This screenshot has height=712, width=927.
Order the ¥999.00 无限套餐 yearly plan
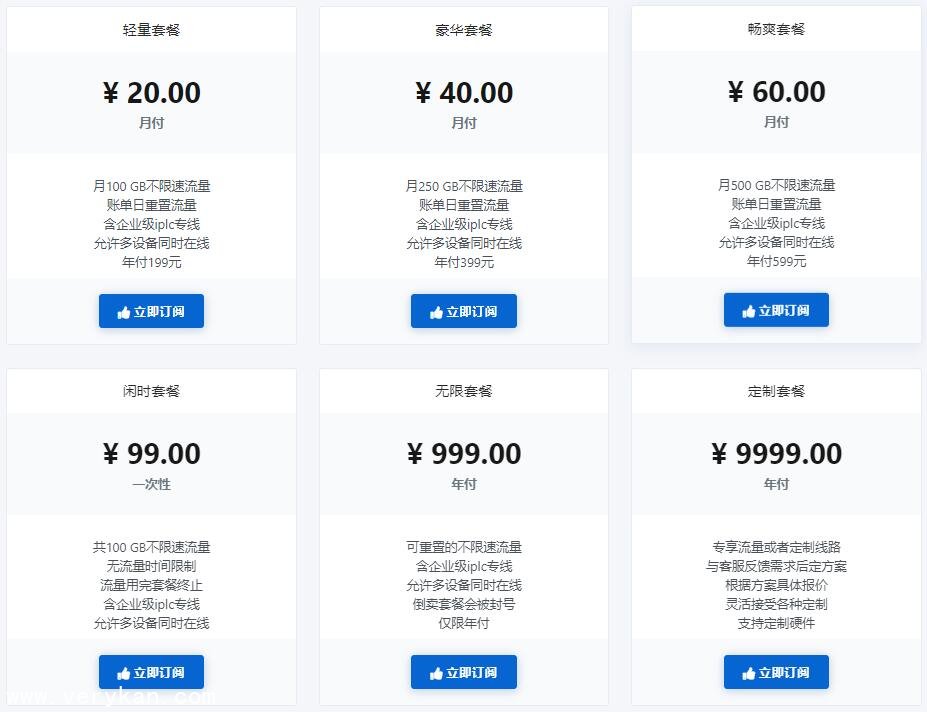[x=464, y=672]
